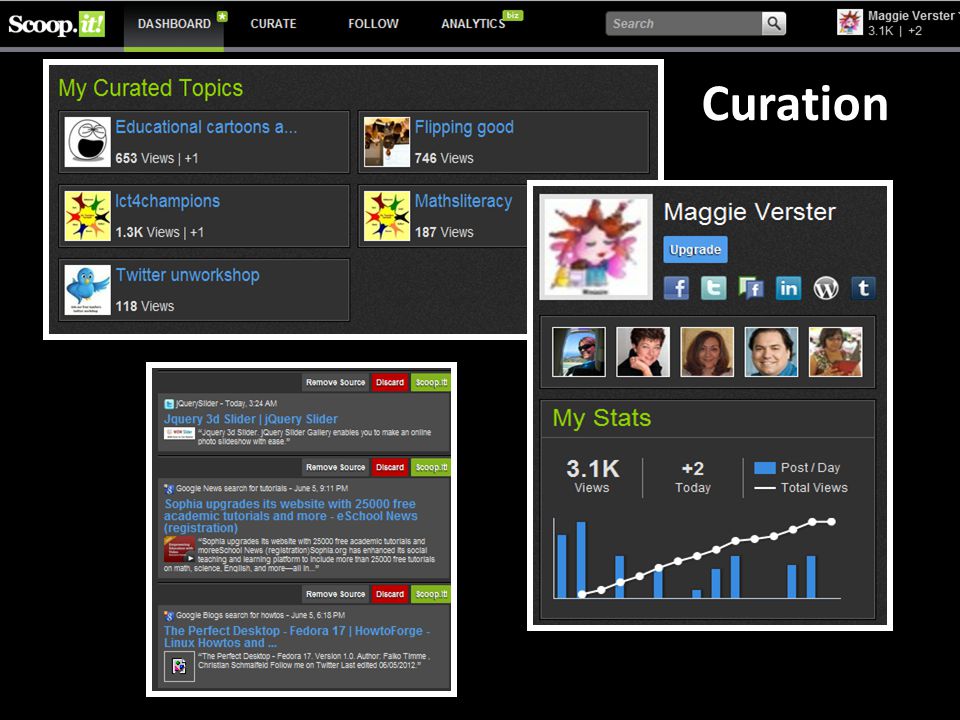Click the Jquery slider article thumbnail
960x720 pixels.
point(179,433)
